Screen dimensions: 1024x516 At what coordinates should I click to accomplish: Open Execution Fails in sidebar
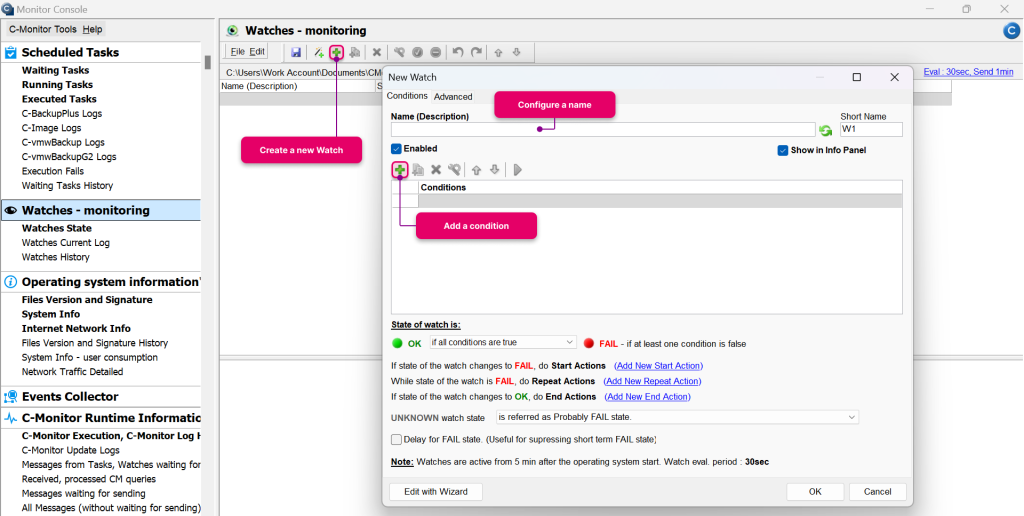coord(53,171)
